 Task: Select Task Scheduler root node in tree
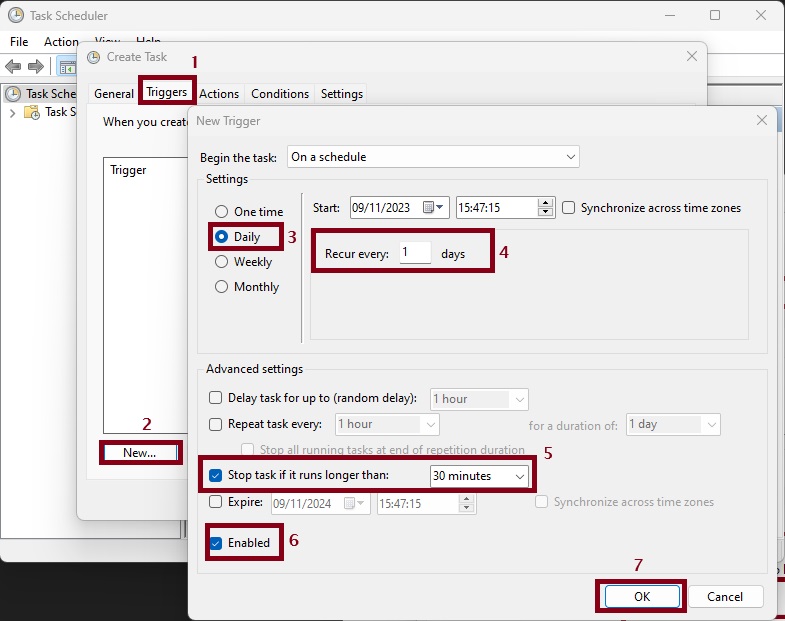coord(41,94)
